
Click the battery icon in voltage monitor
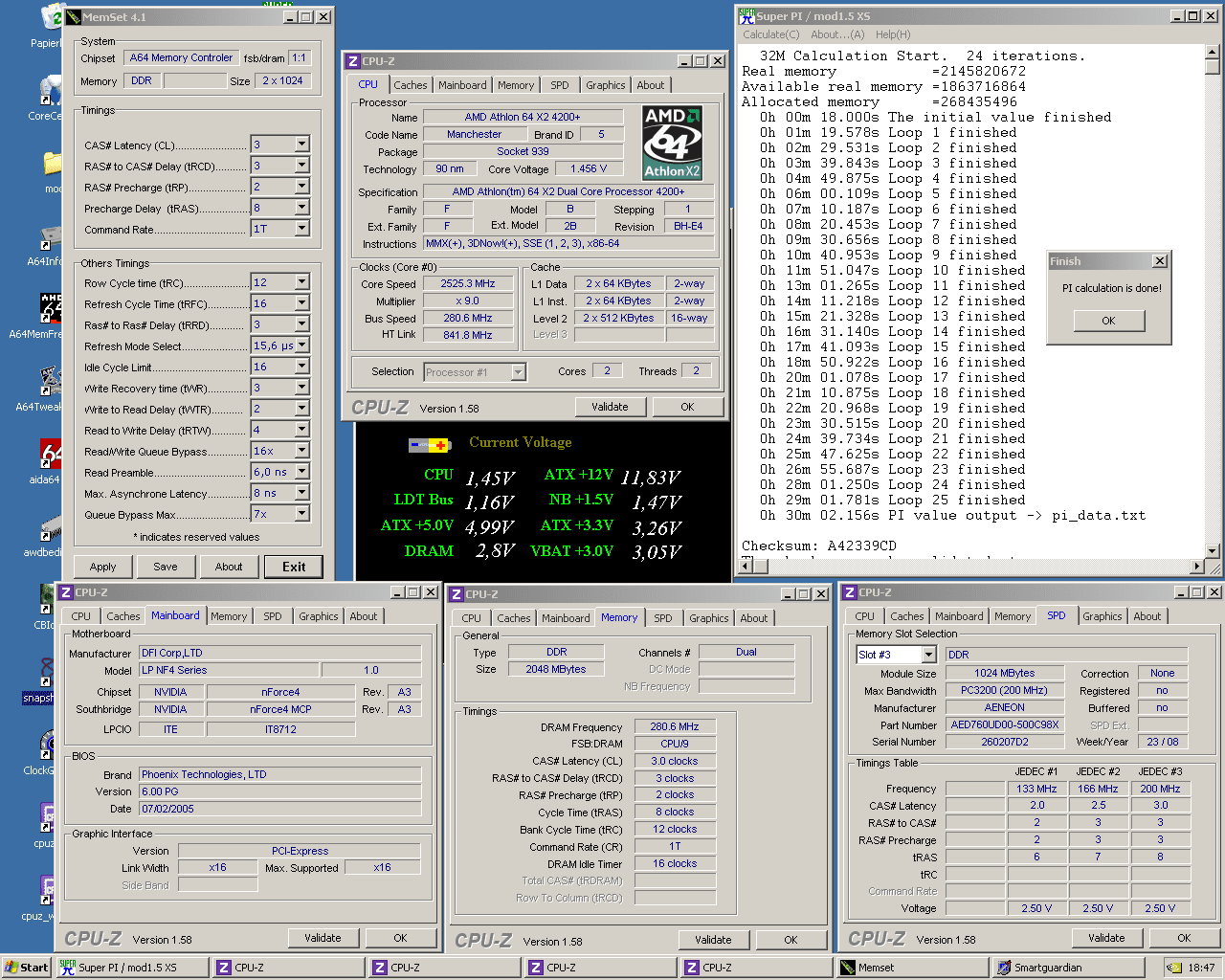point(430,444)
